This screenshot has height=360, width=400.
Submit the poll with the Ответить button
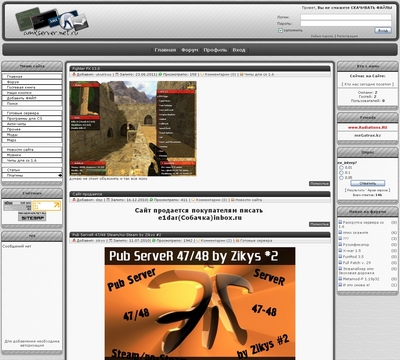[368, 183]
